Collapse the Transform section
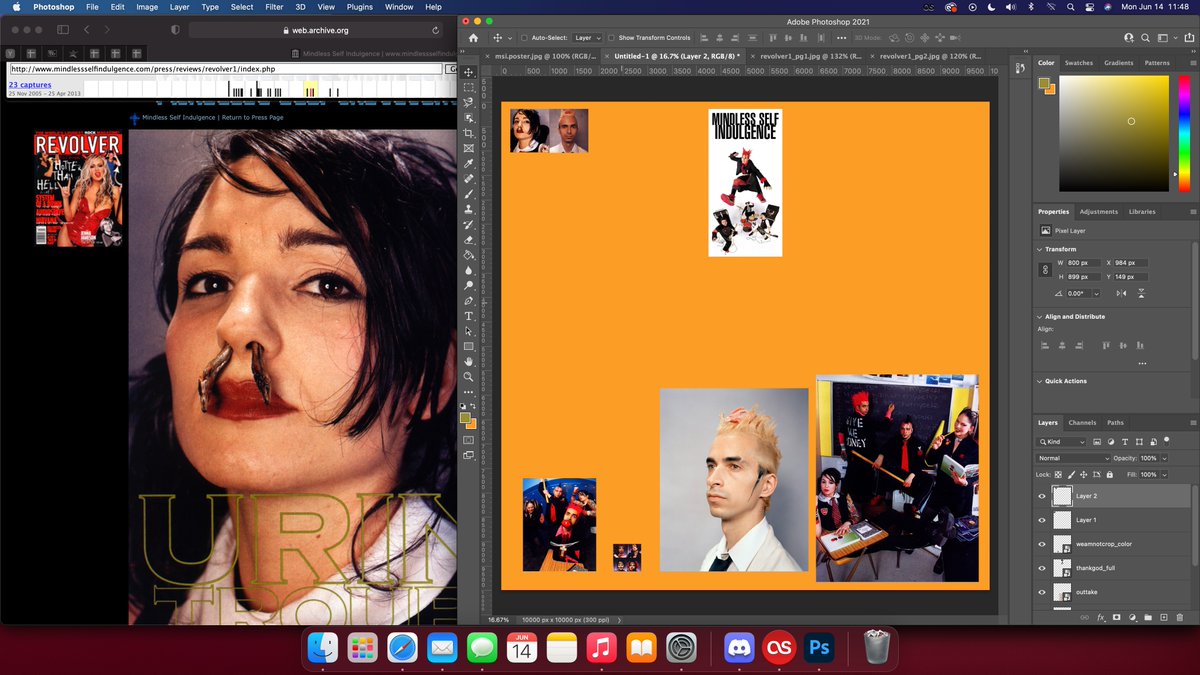Viewport: 1200px width, 675px height. coord(1040,249)
